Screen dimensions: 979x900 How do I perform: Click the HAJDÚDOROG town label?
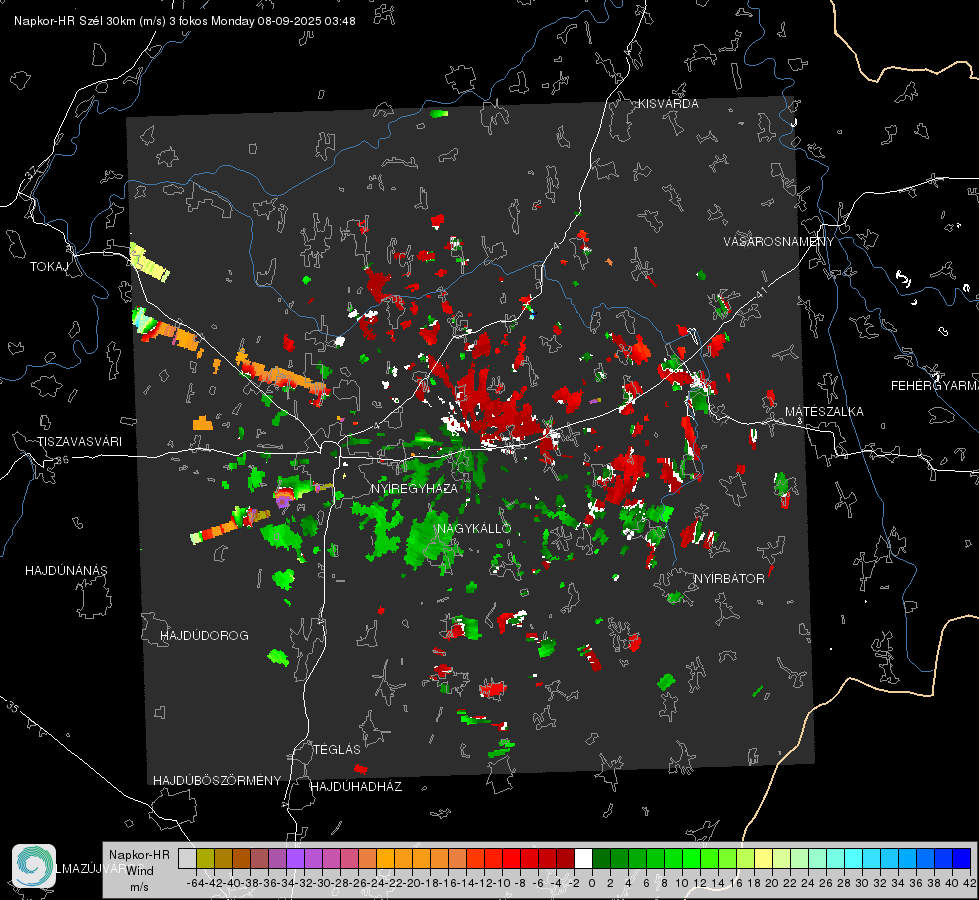coord(204,635)
